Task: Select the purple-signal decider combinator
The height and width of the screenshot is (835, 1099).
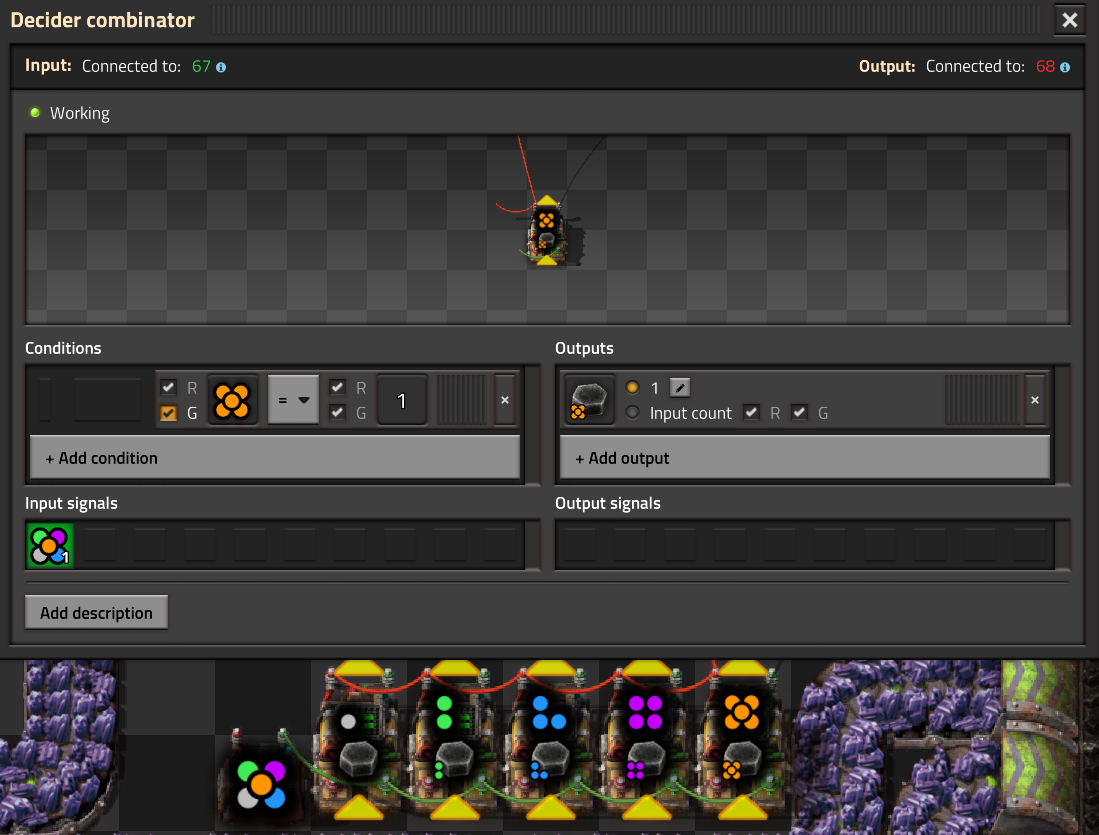Action: (646, 740)
